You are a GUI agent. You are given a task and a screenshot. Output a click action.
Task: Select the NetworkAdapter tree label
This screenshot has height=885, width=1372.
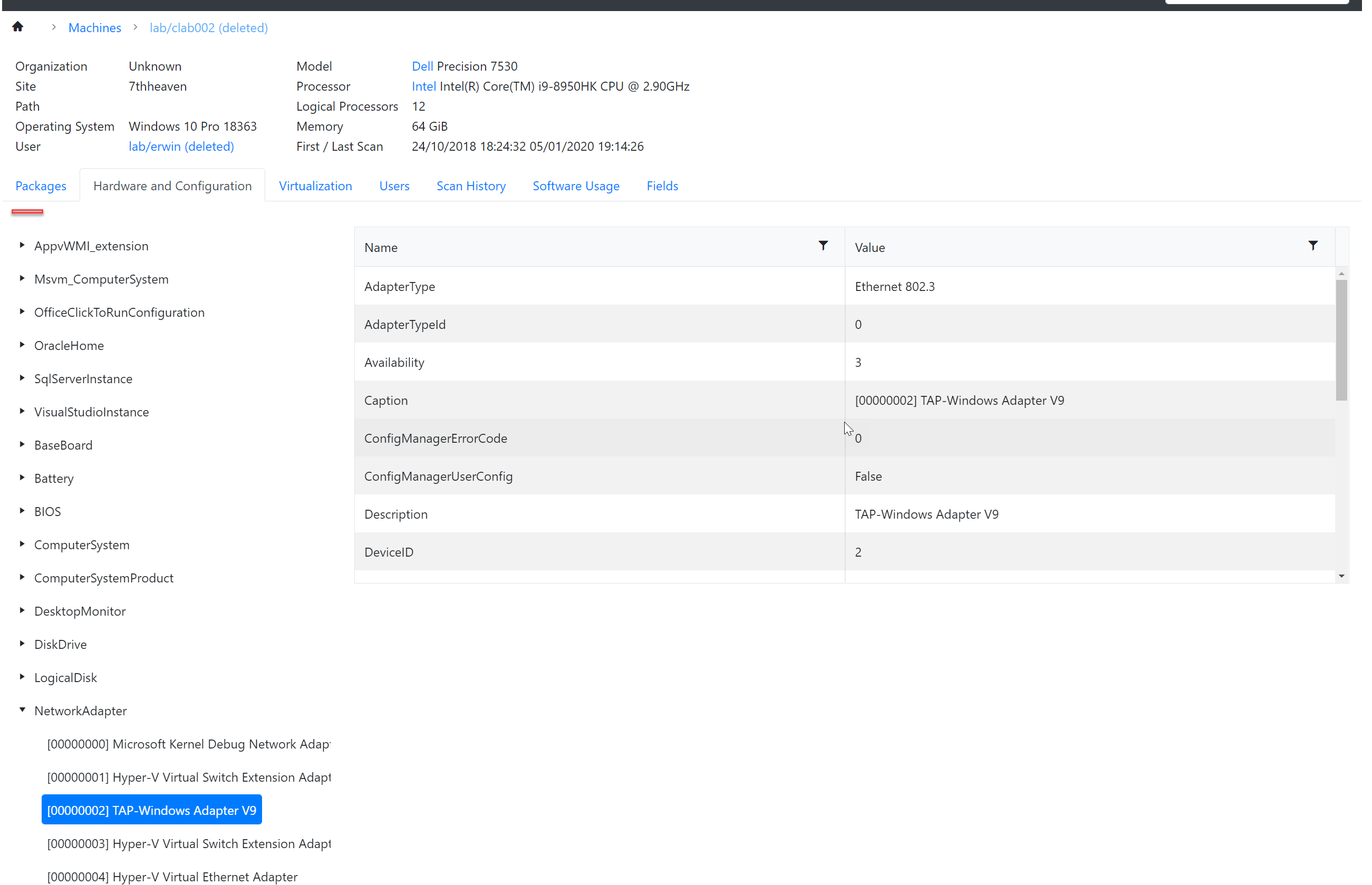81,711
